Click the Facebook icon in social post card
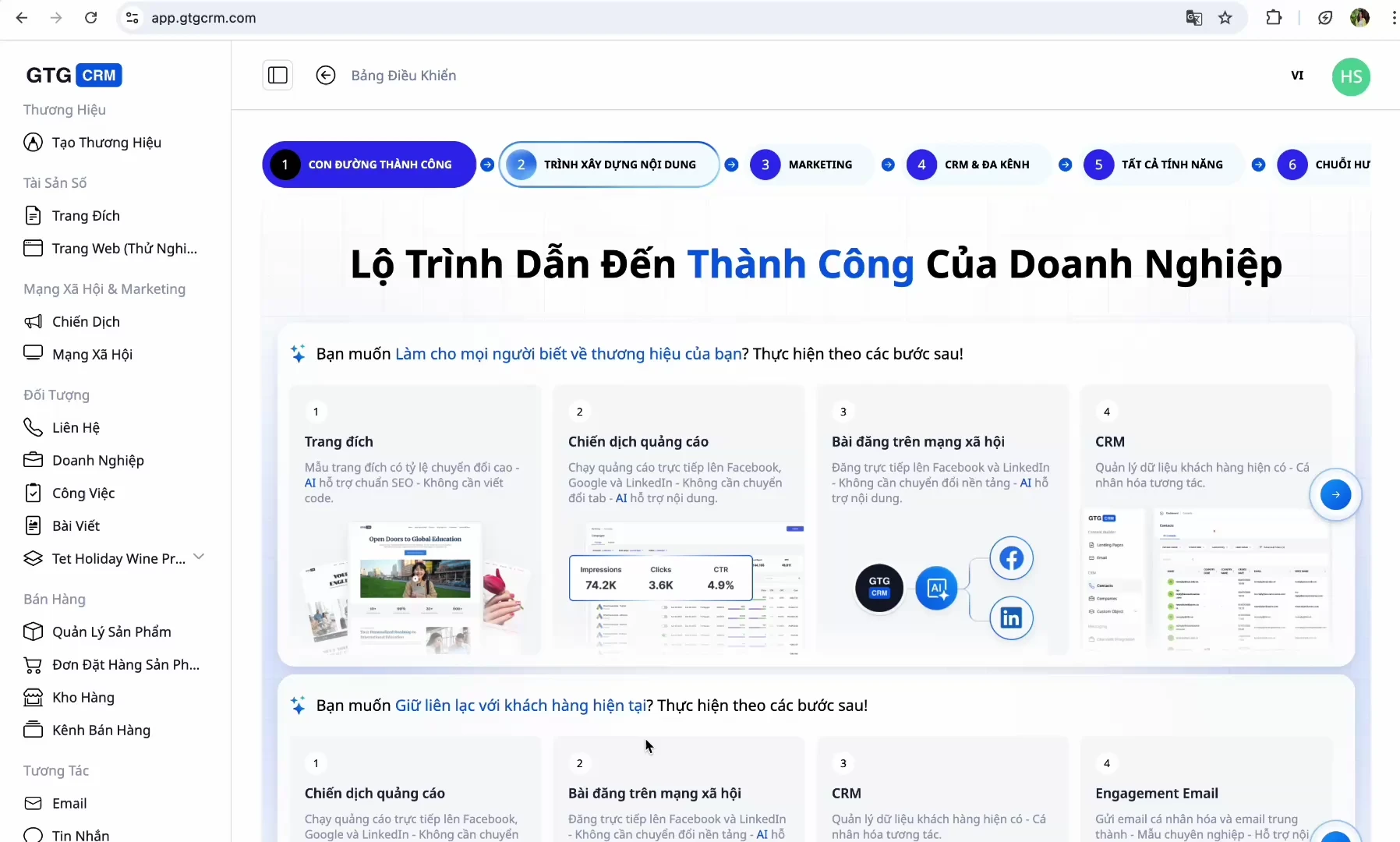The height and width of the screenshot is (842, 1400). [1011, 558]
